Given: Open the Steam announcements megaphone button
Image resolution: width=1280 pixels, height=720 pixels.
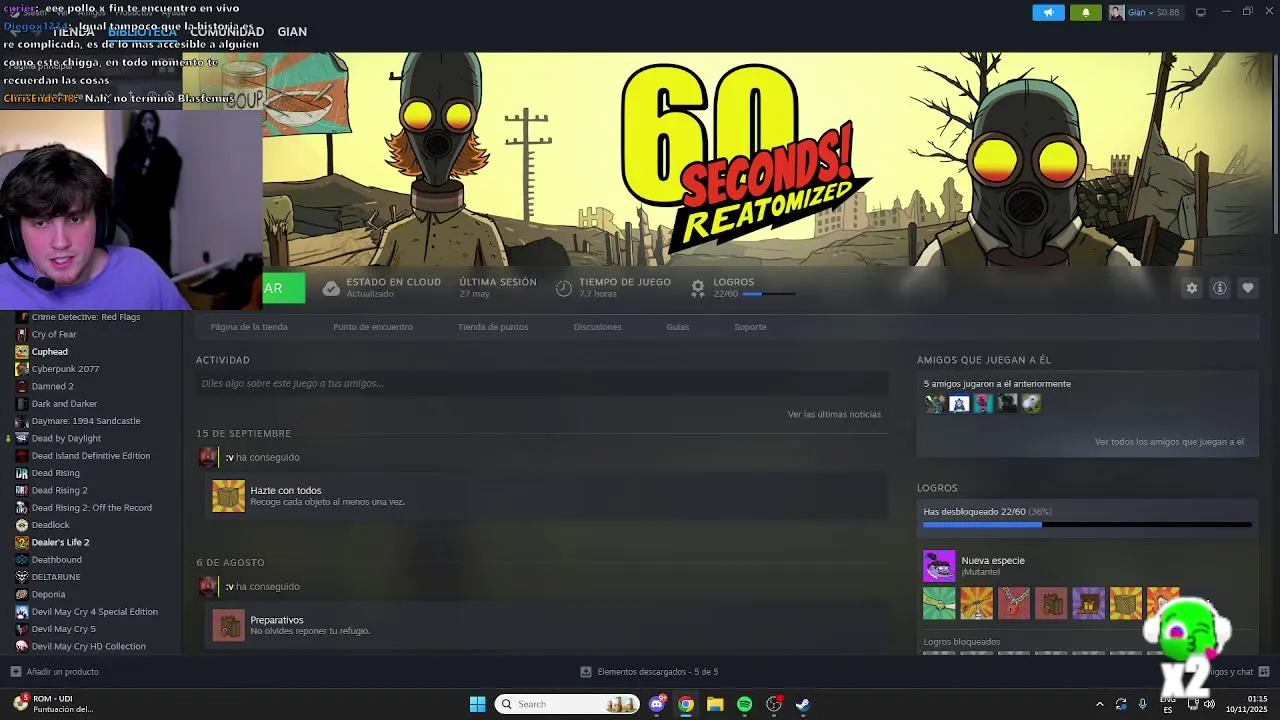Looking at the screenshot, I should coord(1048,13).
